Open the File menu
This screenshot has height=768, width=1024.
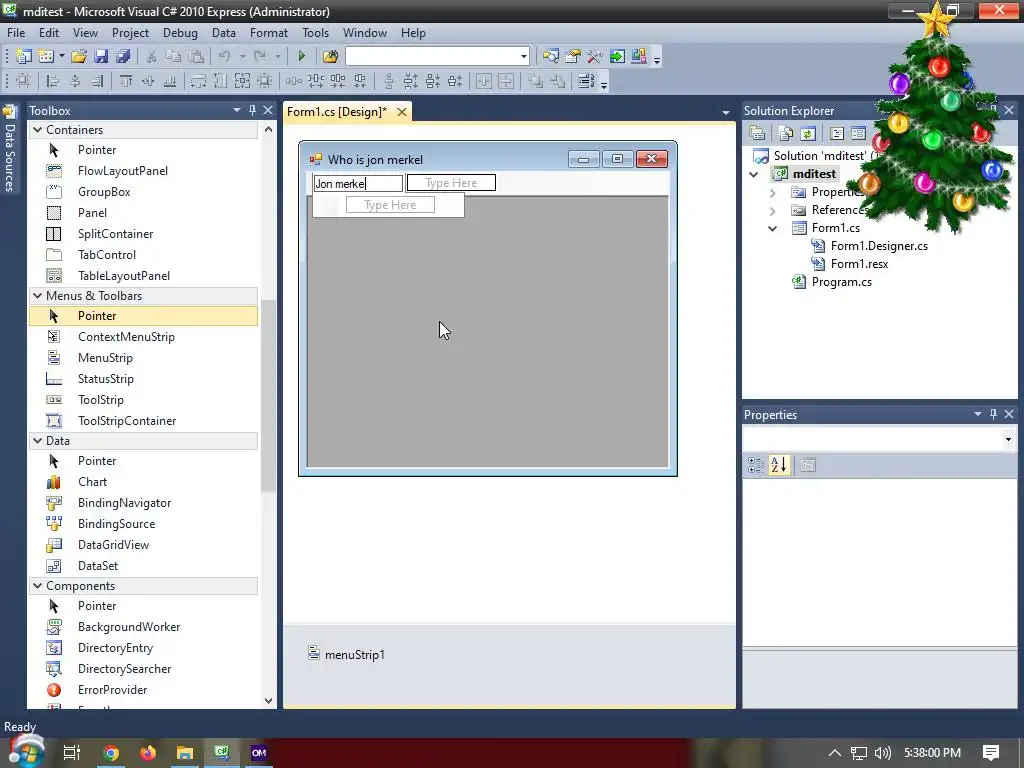(16, 33)
